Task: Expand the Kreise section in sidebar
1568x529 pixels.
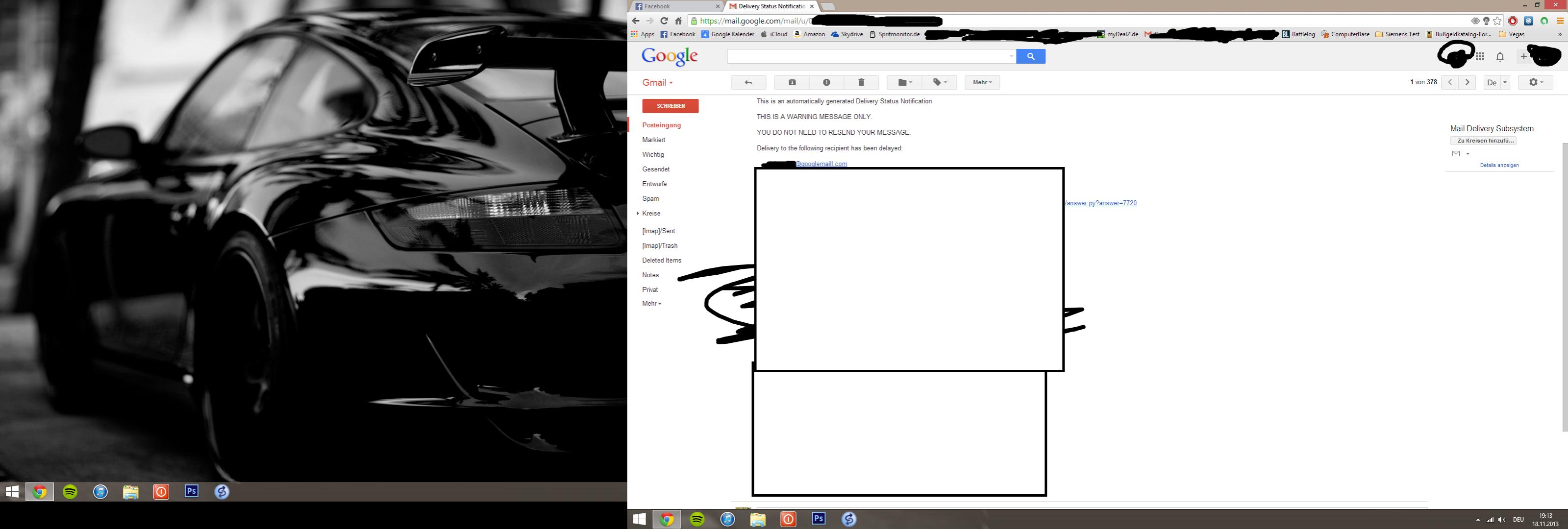Action: [638, 214]
